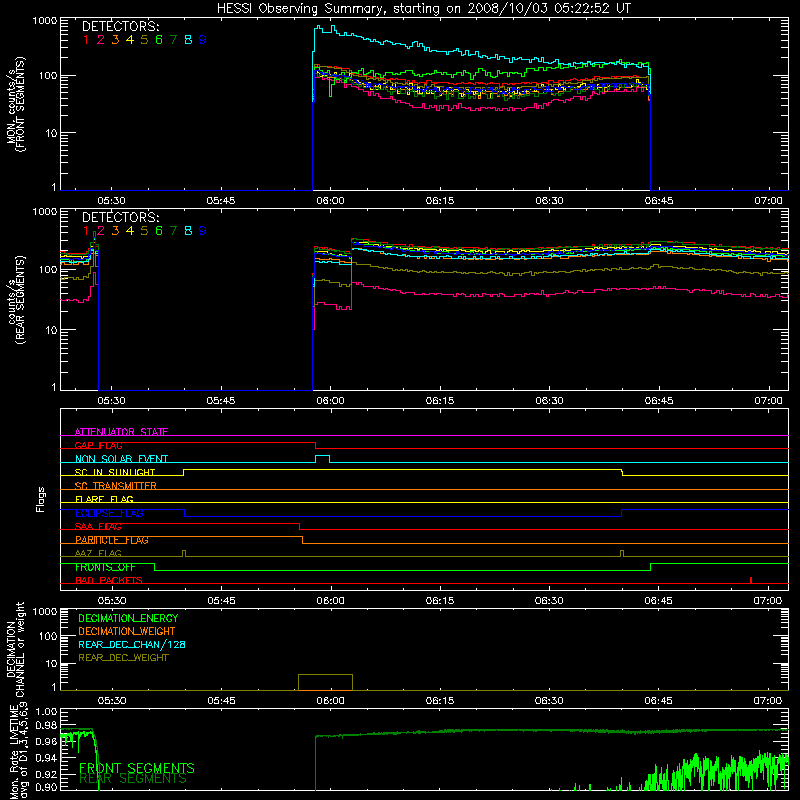Click the vertical Flags axis label
800x800 pixels.
point(40,499)
